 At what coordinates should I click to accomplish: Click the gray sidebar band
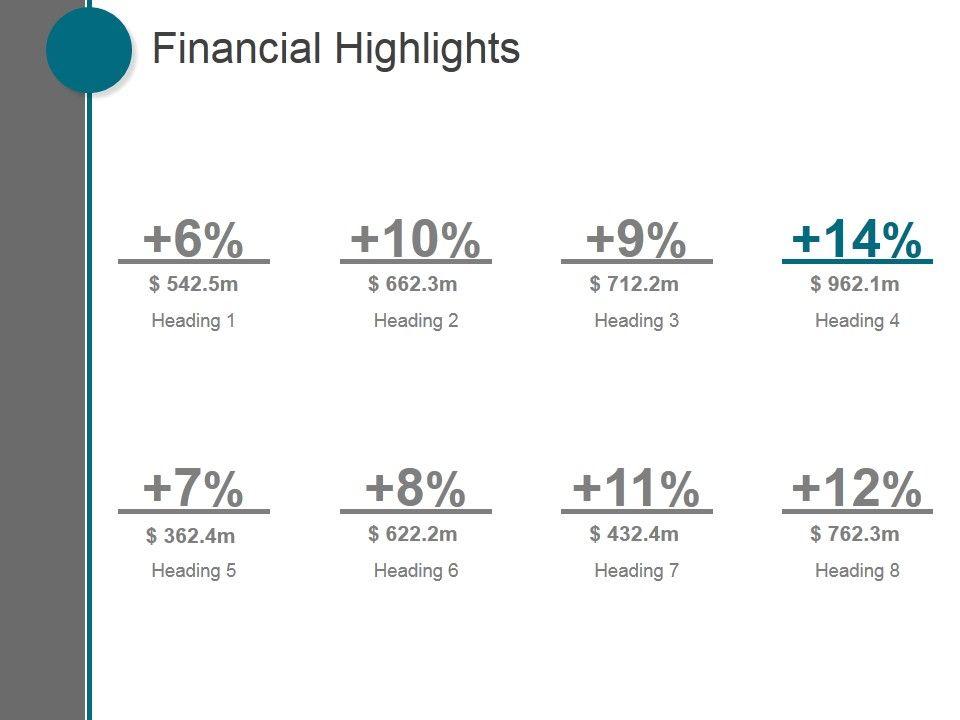click(42, 400)
